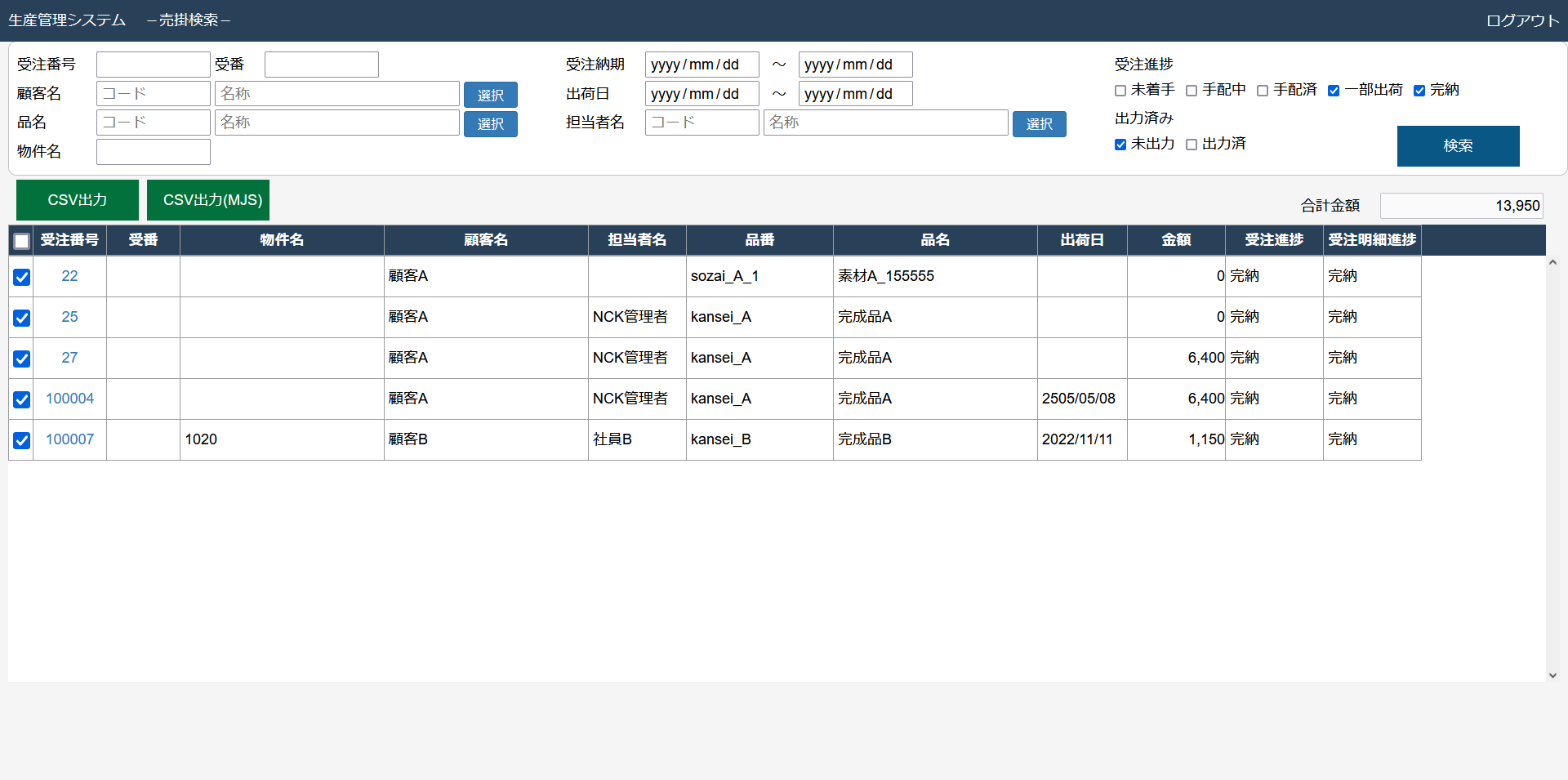Open order number 22 link
Image resolution: width=1568 pixels, height=780 pixels.
tap(69, 276)
